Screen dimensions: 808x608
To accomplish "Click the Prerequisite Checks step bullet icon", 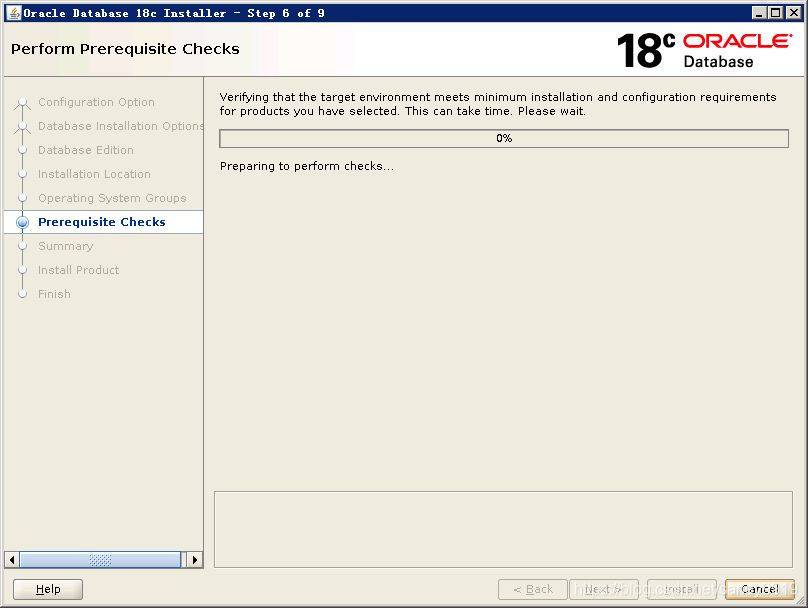I will [x=22, y=222].
